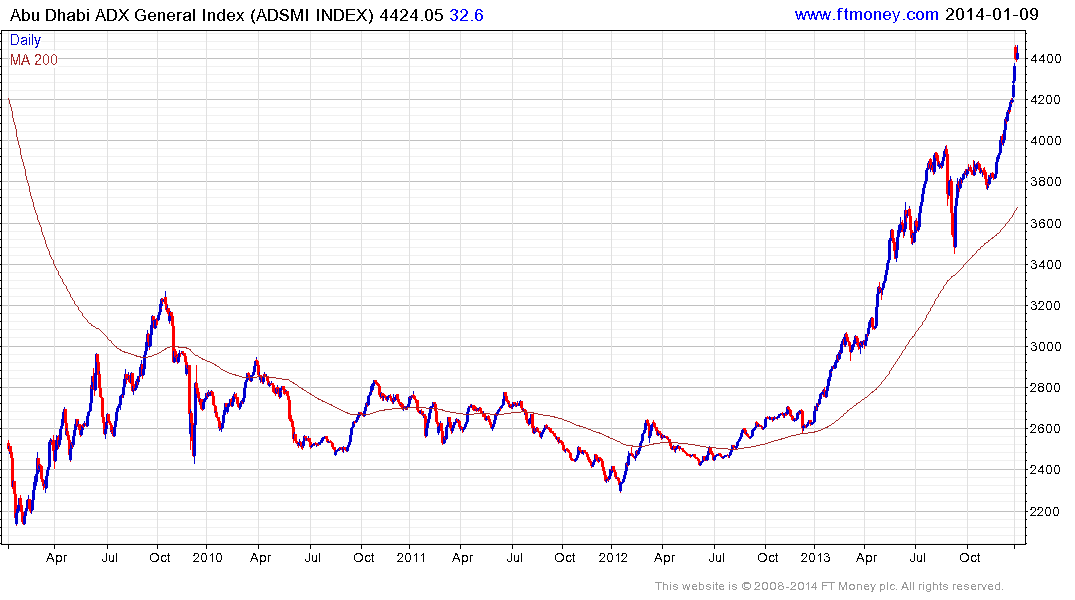Click the early 2012 price low near 2300
Image resolution: width=1075 pixels, height=600 pixels.
pos(620,488)
